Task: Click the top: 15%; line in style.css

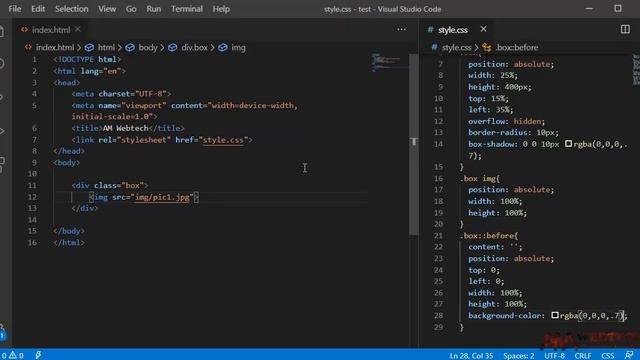Action: click(488, 98)
